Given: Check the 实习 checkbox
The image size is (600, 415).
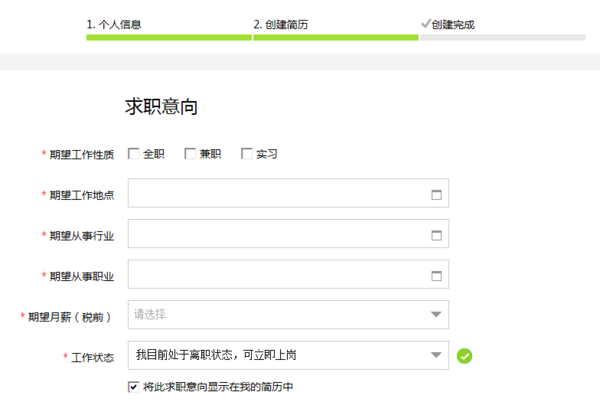Looking at the screenshot, I should point(246,154).
